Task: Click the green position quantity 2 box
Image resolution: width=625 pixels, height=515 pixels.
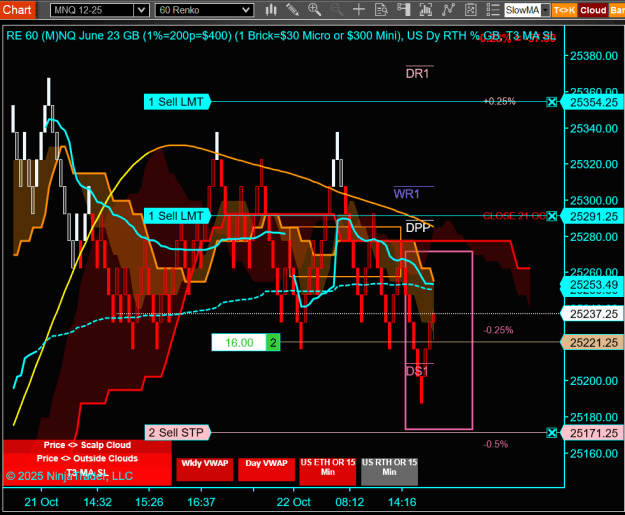Action: click(273, 343)
